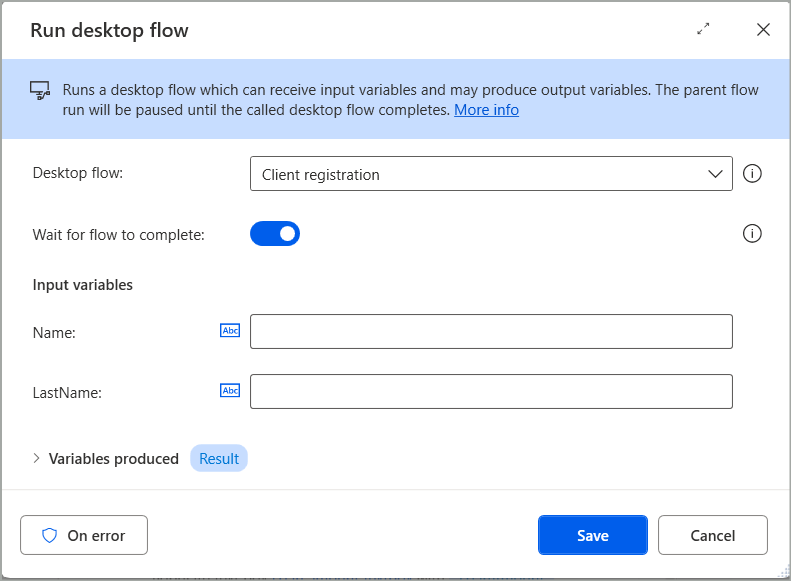Click the info icon beside the Wait for flow toggle

[x=753, y=234]
